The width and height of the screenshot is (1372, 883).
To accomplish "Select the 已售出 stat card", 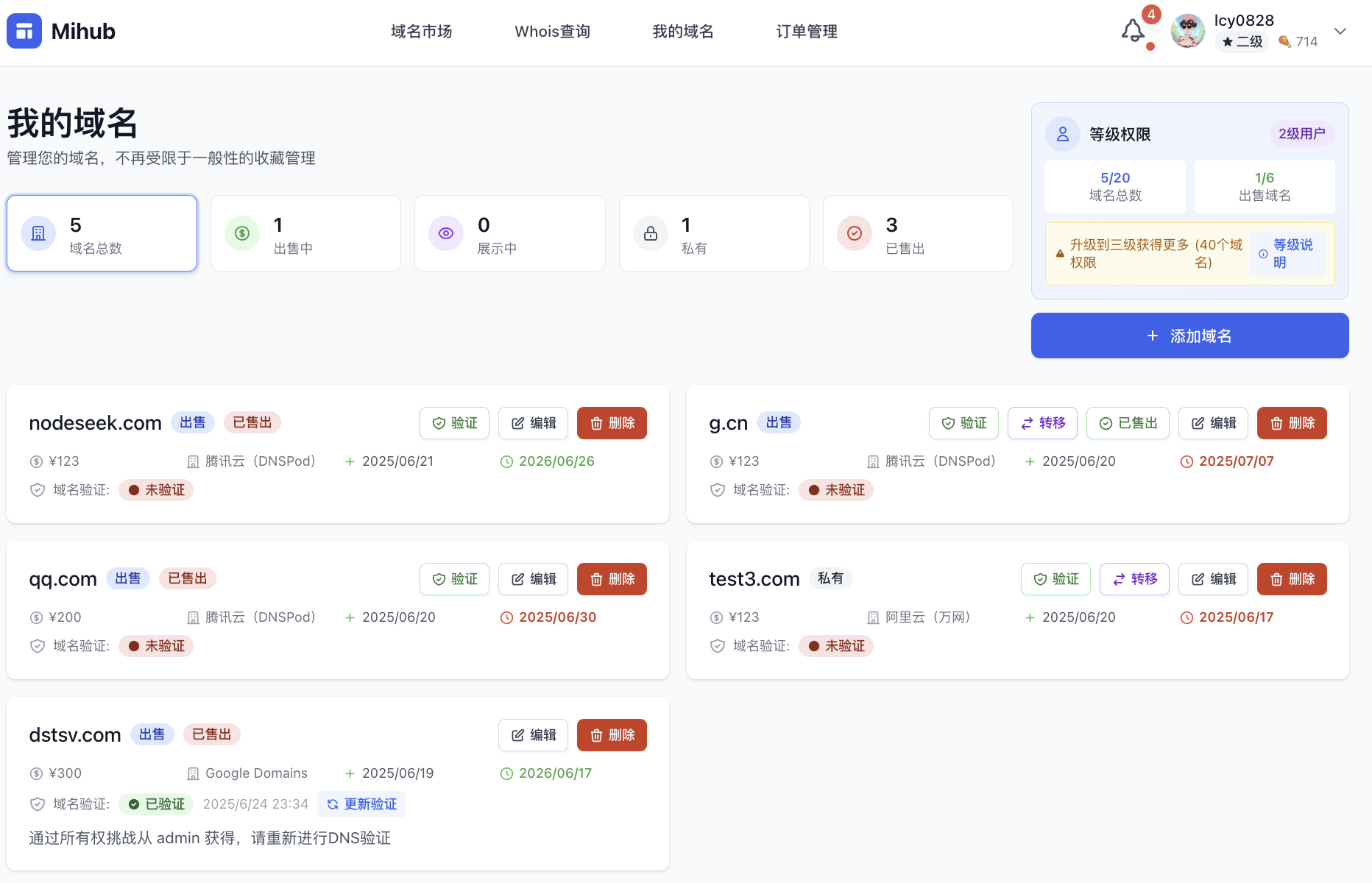I will pyautogui.click(x=917, y=233).
